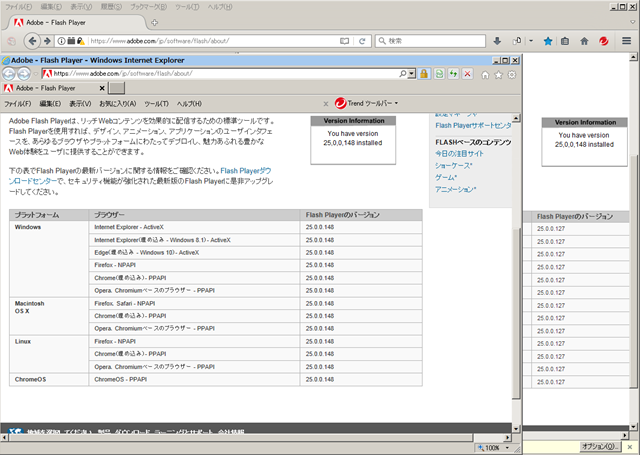Click 'Macintosh OS X' platform cell
This screenshot has width=640, height=455.
click(x=49, y=316)
